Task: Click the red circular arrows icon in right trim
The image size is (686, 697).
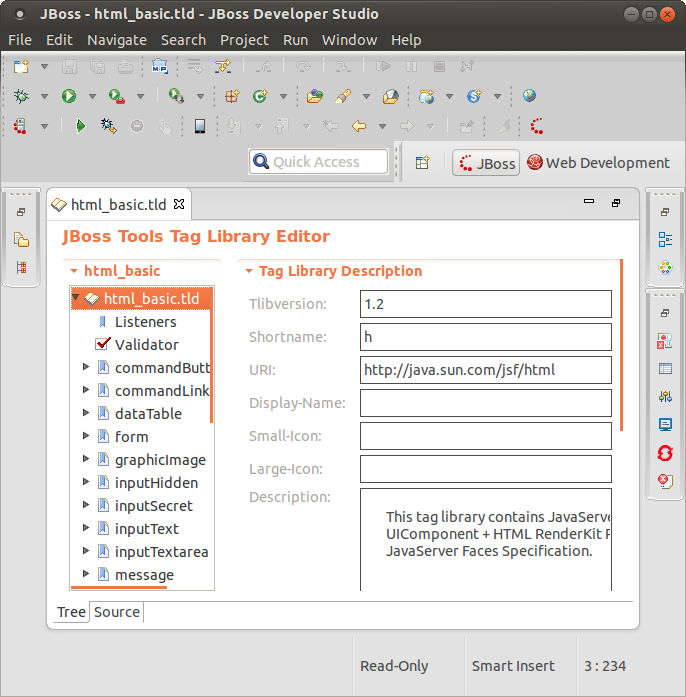Action: [665, 453]
